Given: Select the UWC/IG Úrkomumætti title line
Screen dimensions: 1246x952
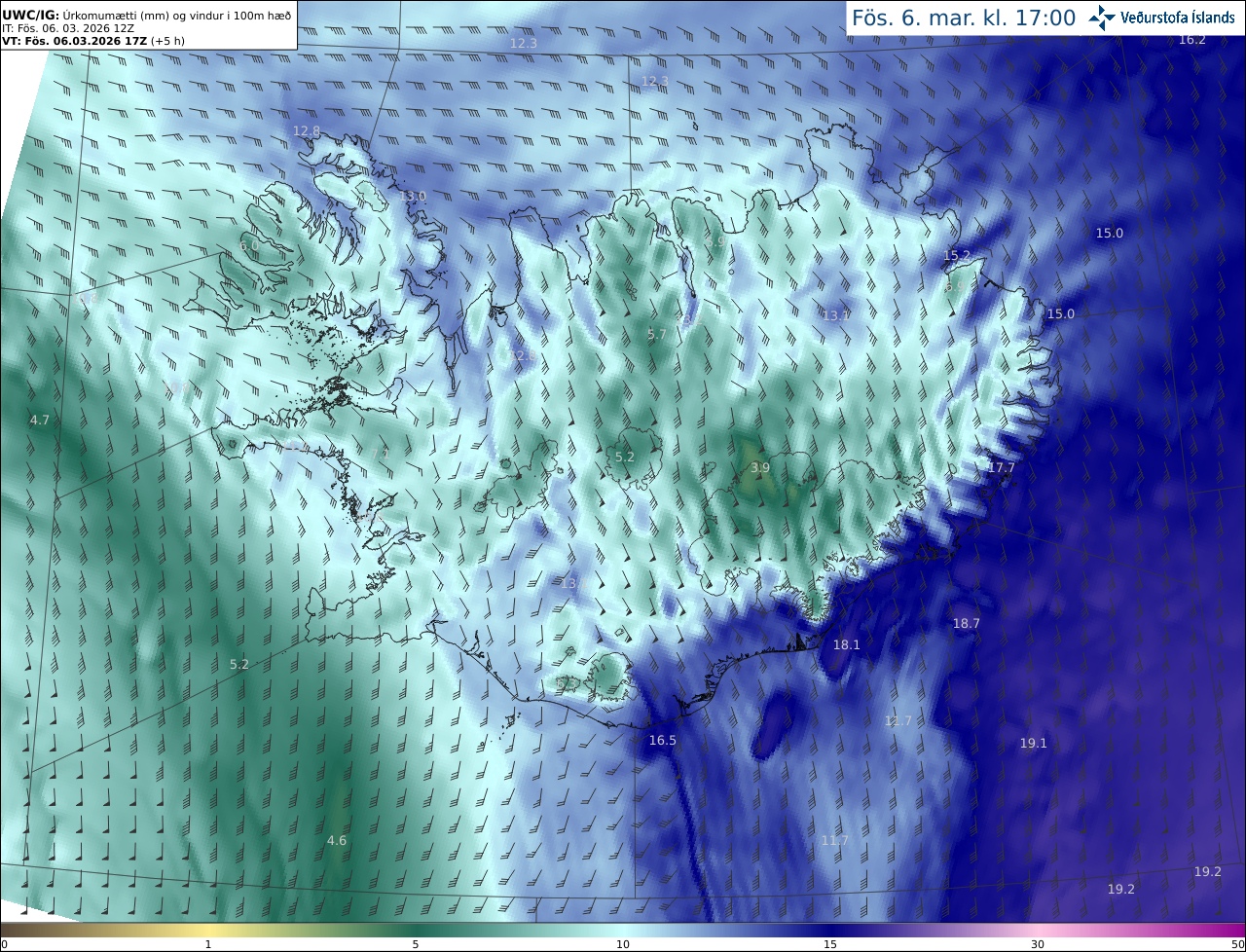Looking at the screenshot, I should pyautogui.click(x=147, y=15).
